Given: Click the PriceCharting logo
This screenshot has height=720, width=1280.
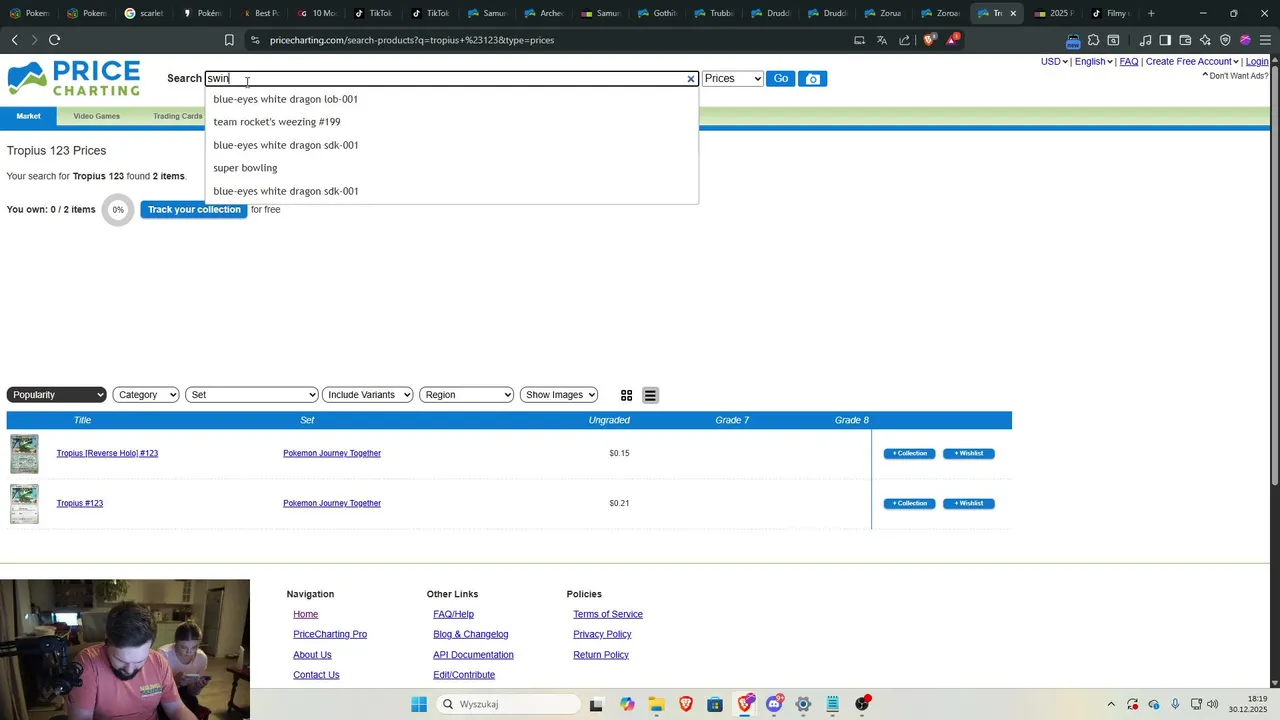Looking at the screenshot, I should click(74, 78).
